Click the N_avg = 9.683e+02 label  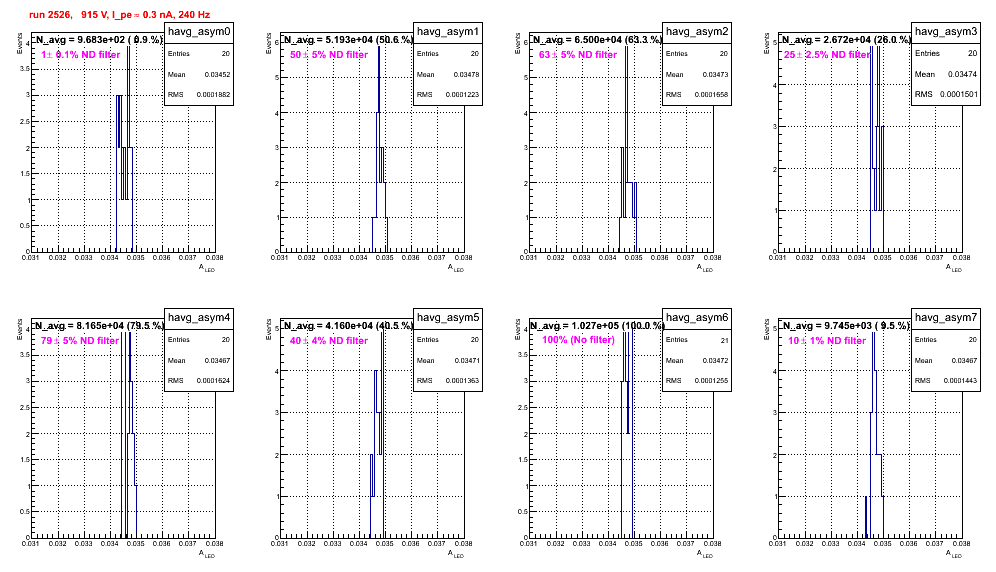point(99,39)
